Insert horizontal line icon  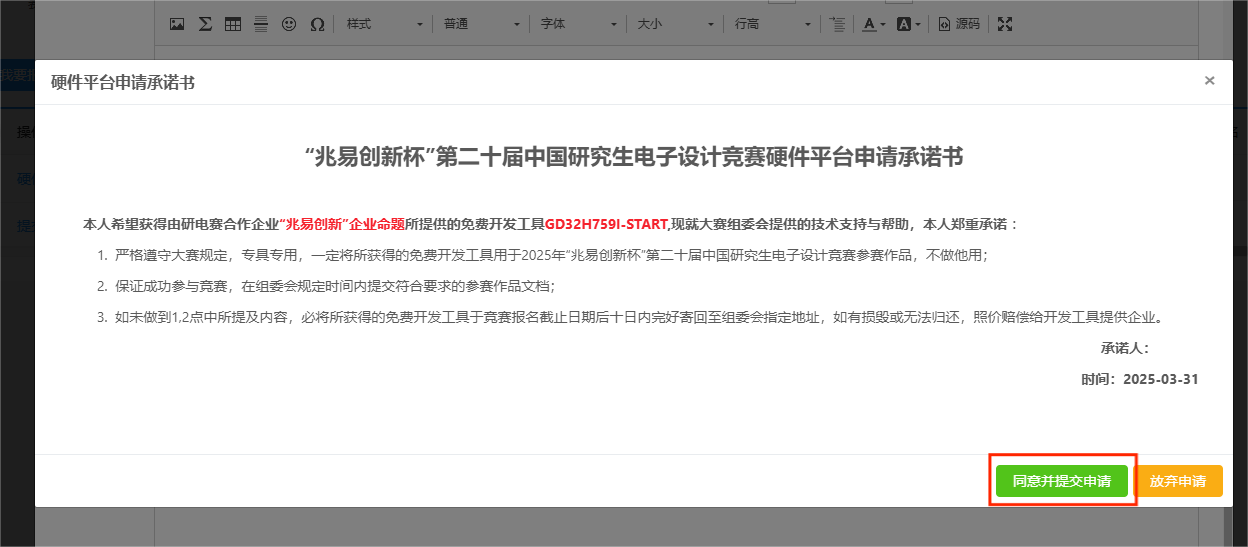point(261,24)
